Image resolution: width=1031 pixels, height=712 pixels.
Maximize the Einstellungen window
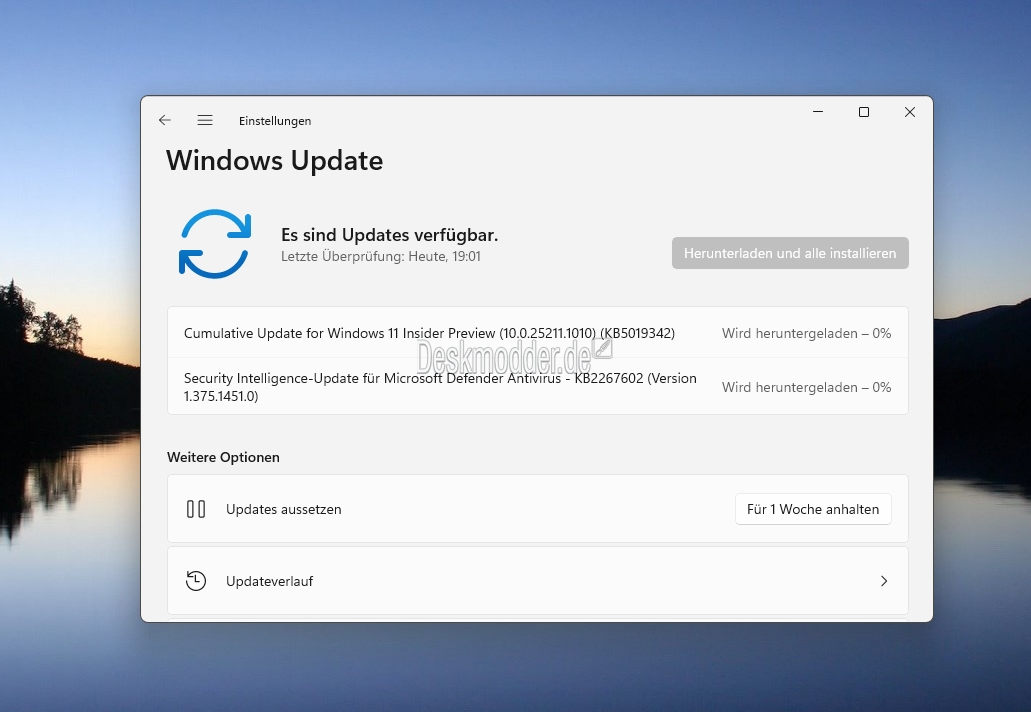(864, 112)
